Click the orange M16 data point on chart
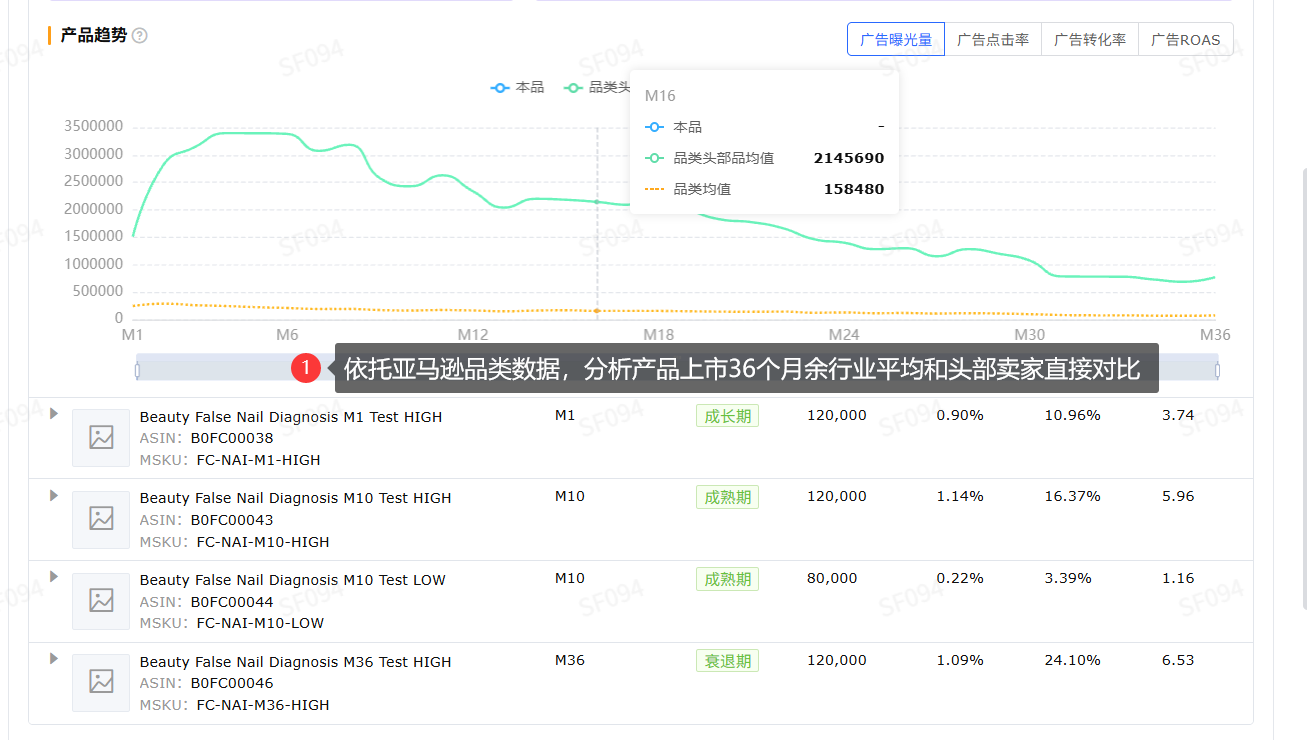Image resolution: width=1307 pixels, height=740 pixels. (x=597, y=311)
